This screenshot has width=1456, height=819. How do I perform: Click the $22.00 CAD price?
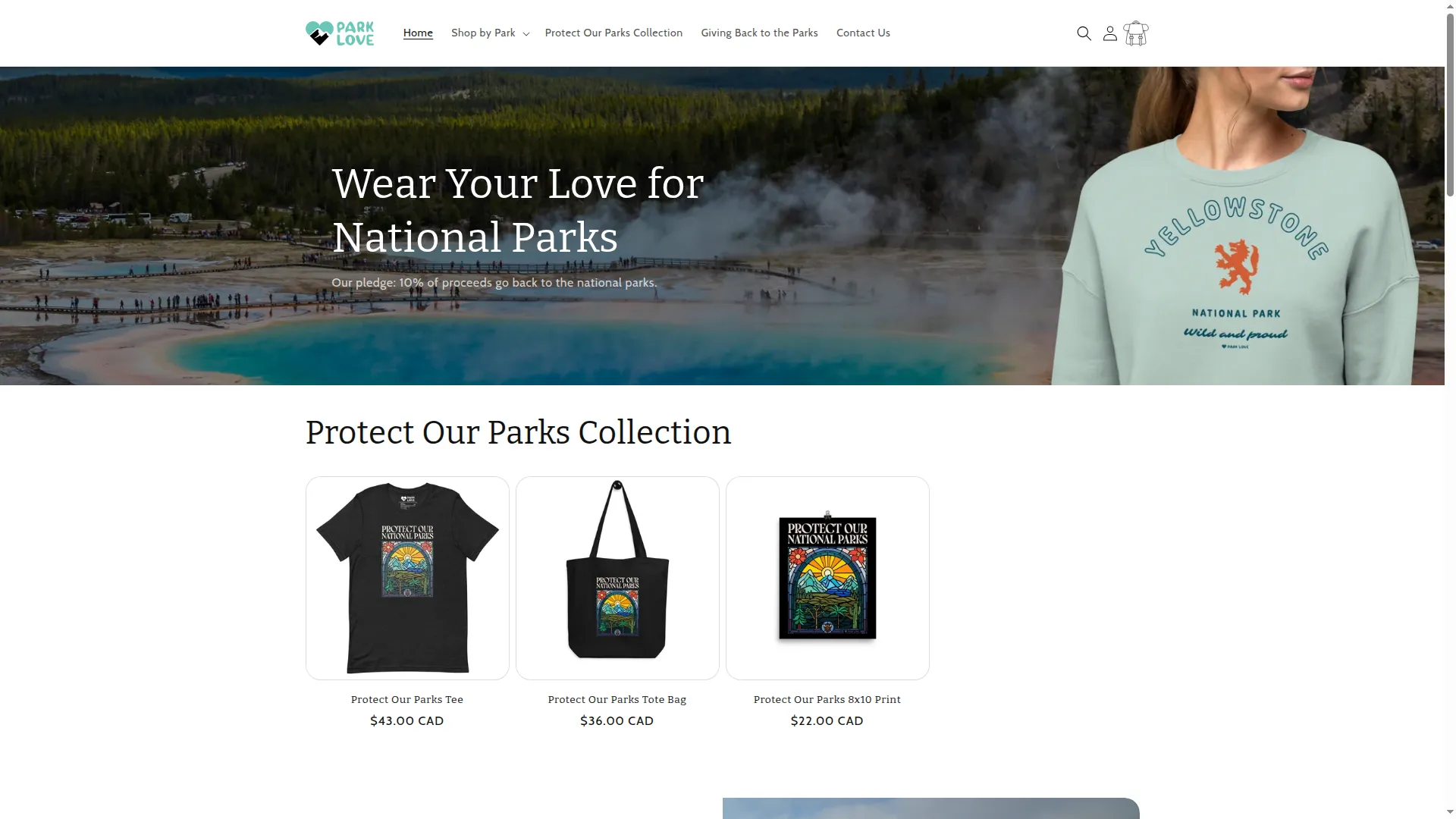click(x=827, y=720)
